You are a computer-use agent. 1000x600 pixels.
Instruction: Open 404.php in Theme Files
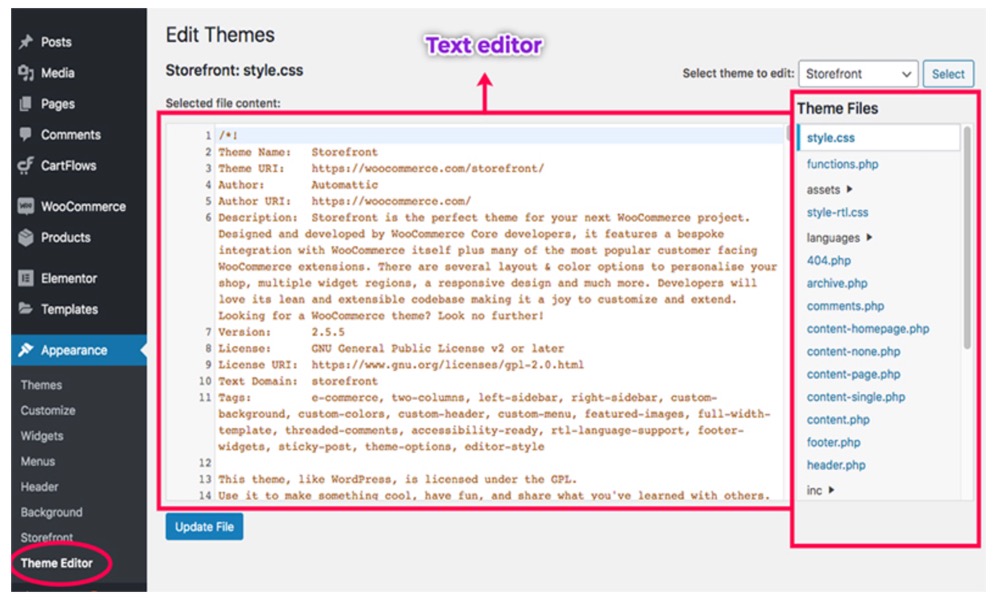click(828, 261)
